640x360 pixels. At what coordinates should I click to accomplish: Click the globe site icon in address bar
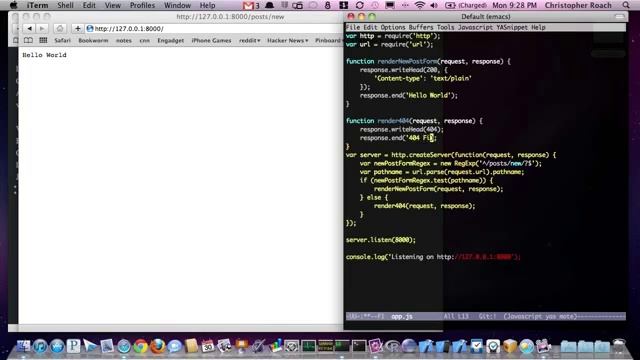tap(90, 29)
